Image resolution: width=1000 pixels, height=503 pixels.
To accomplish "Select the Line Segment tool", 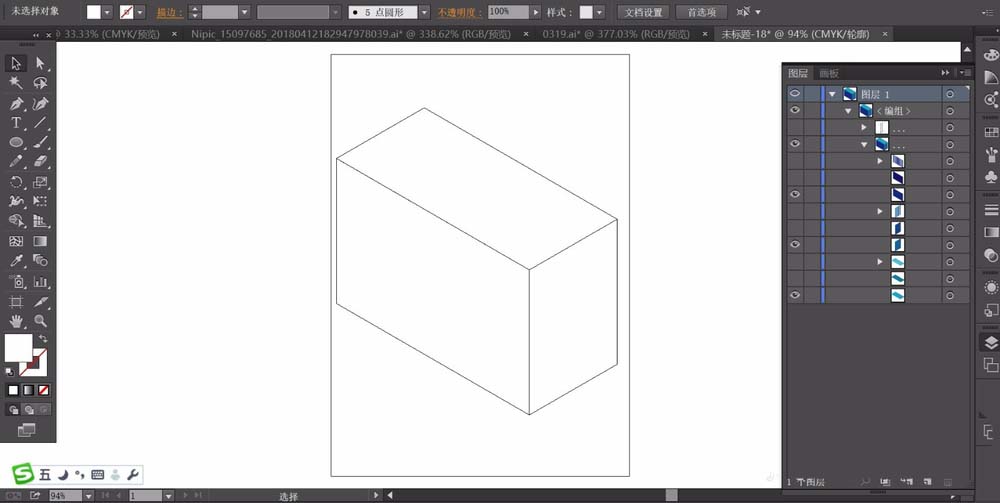I will coord(40,122).
